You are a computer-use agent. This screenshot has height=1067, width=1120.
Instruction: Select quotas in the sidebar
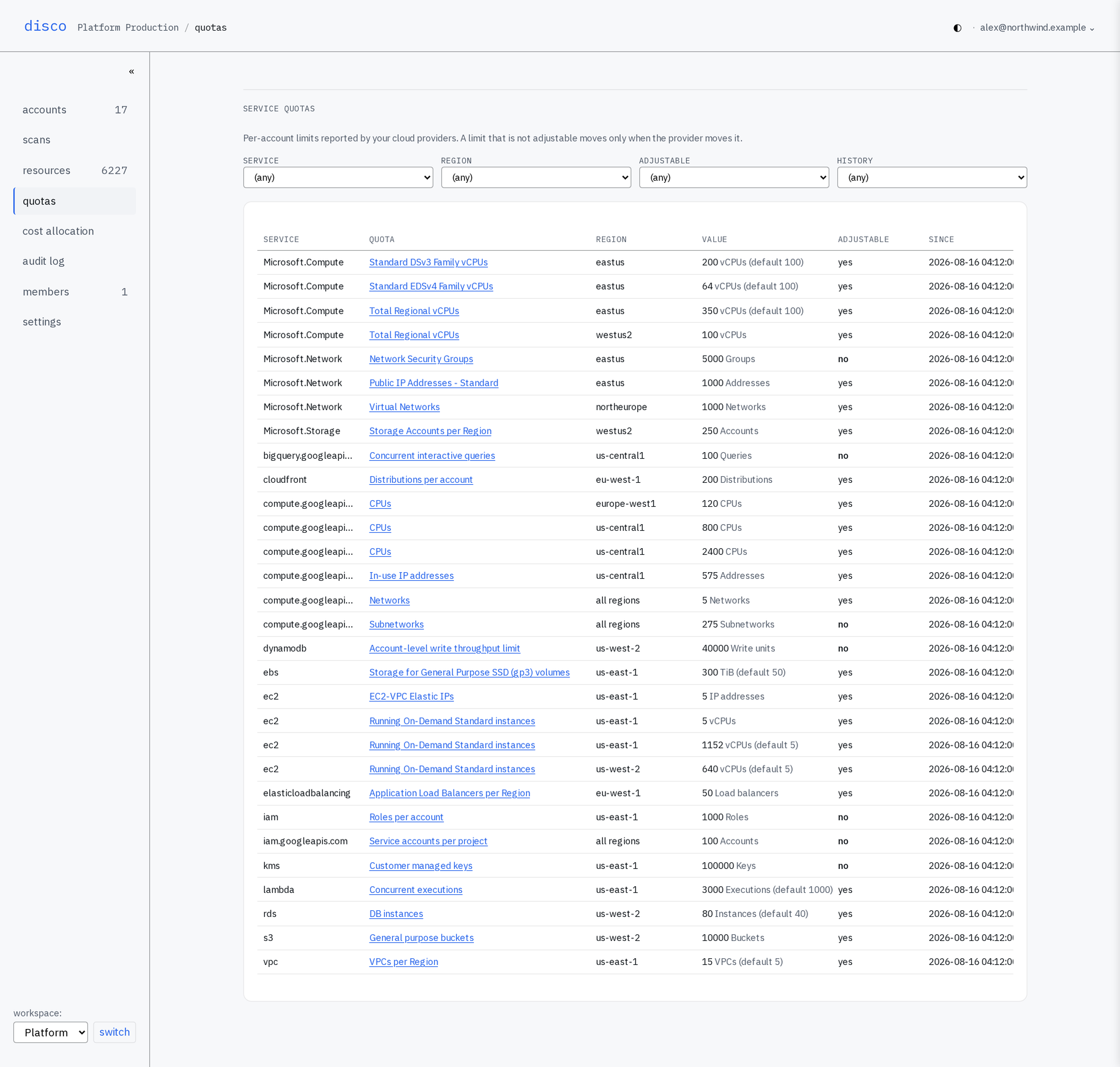click(75, 201)
